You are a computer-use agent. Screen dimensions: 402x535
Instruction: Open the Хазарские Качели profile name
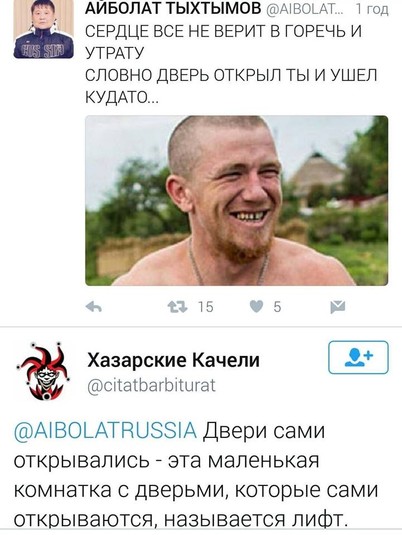tap(173, 360)
